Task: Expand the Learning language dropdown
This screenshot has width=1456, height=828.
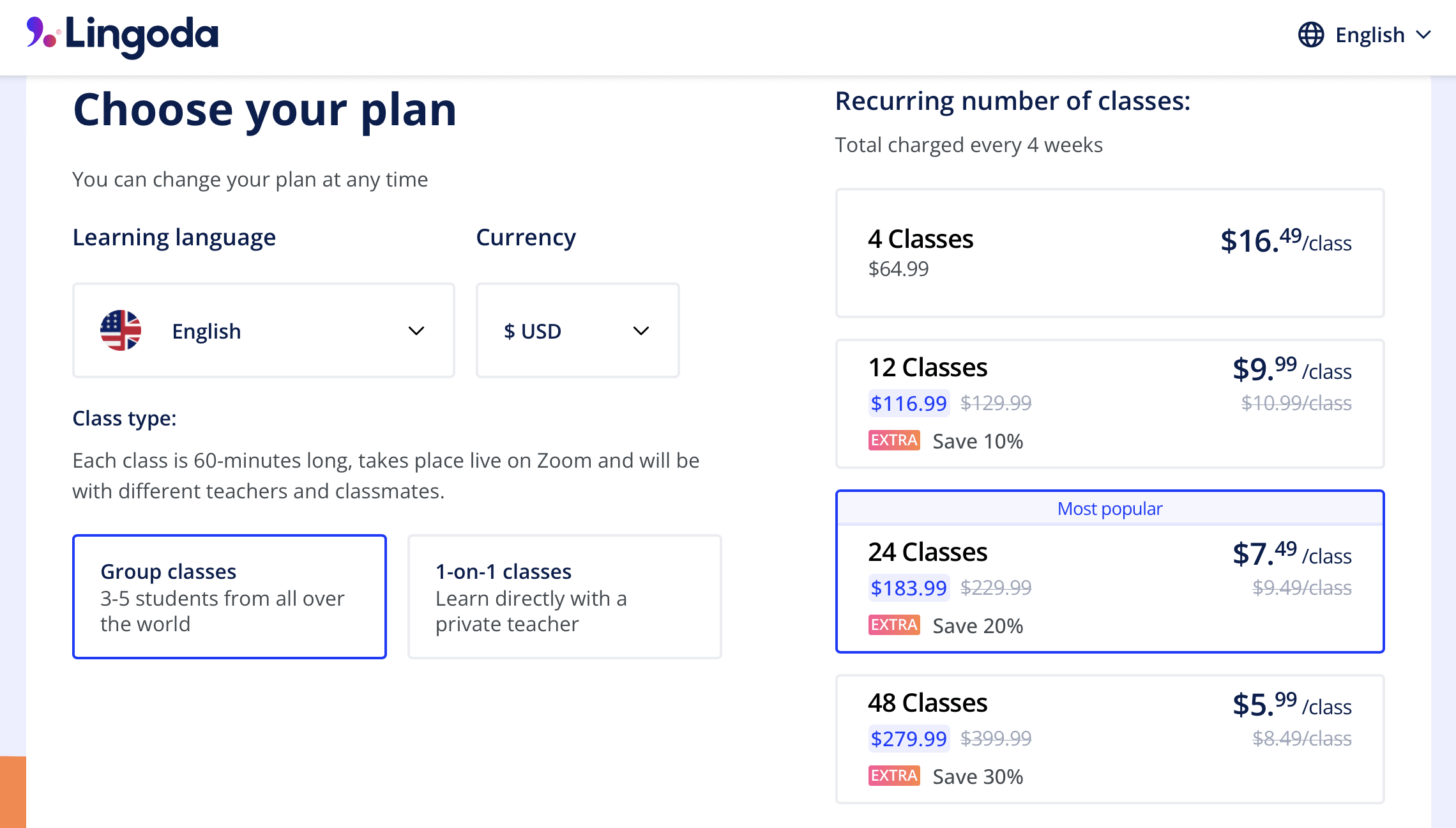Action: 263,330
